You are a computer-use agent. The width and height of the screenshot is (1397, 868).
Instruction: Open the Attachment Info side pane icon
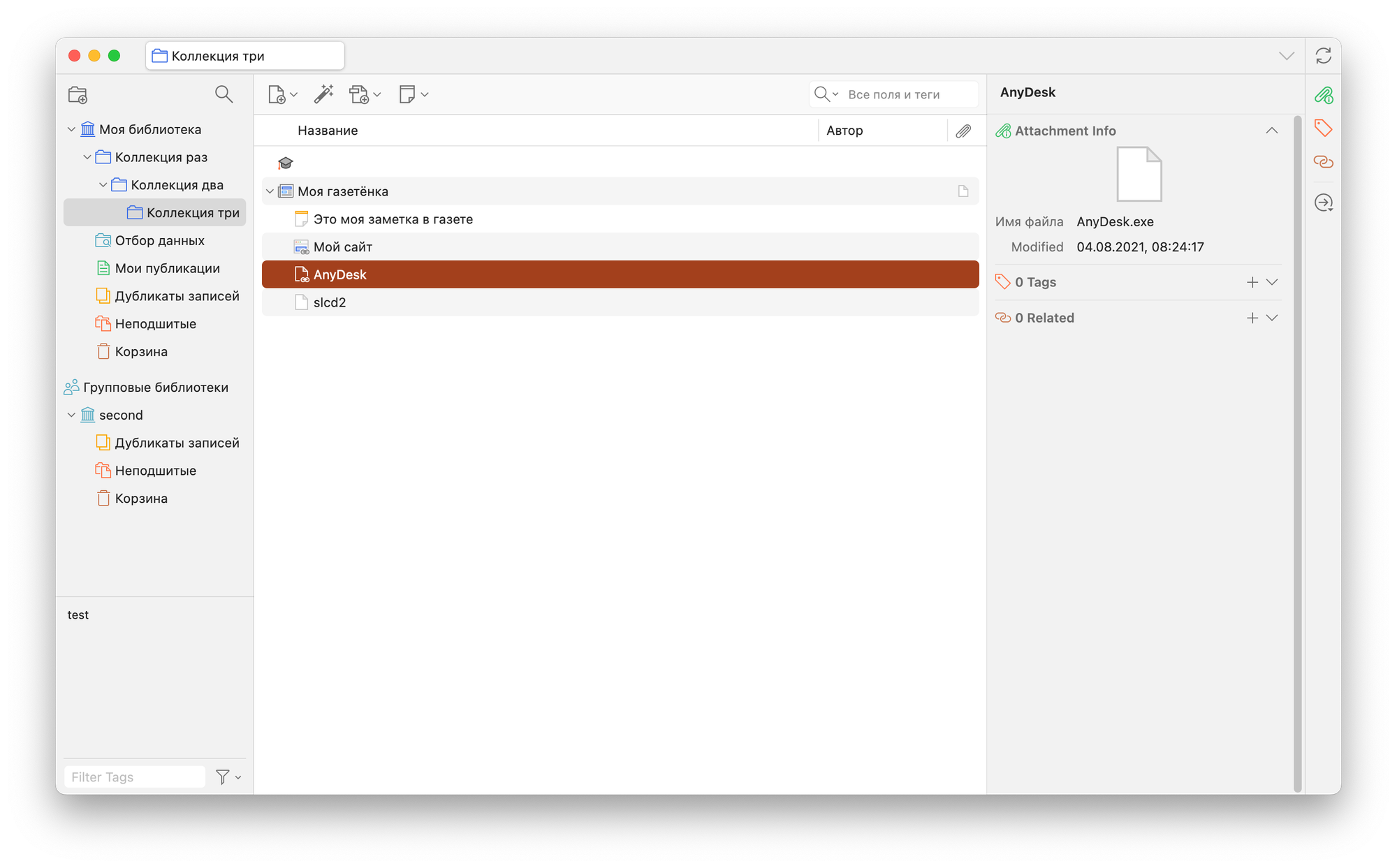1323,95
